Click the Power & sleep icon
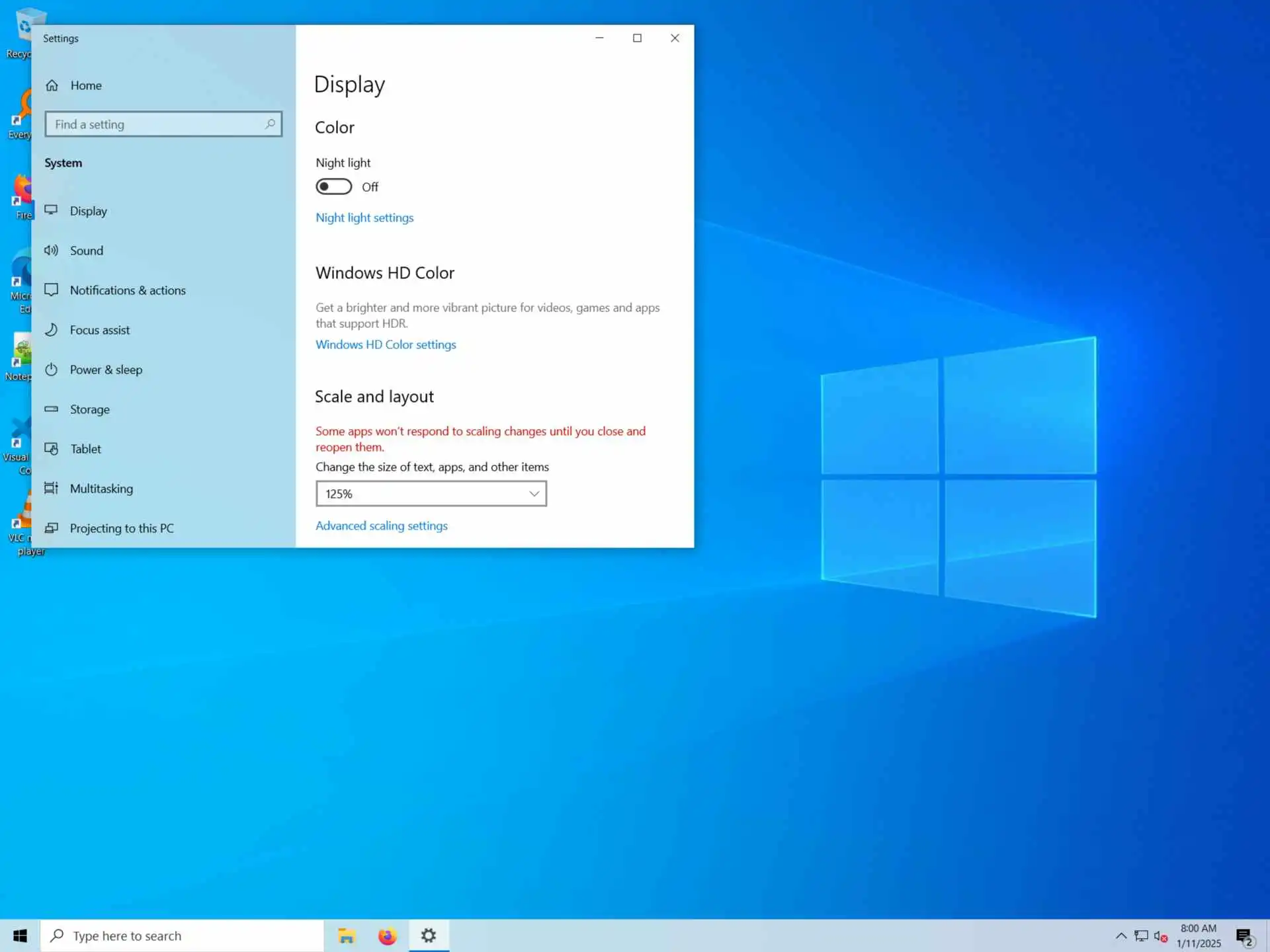 click(x=51, y=369)
